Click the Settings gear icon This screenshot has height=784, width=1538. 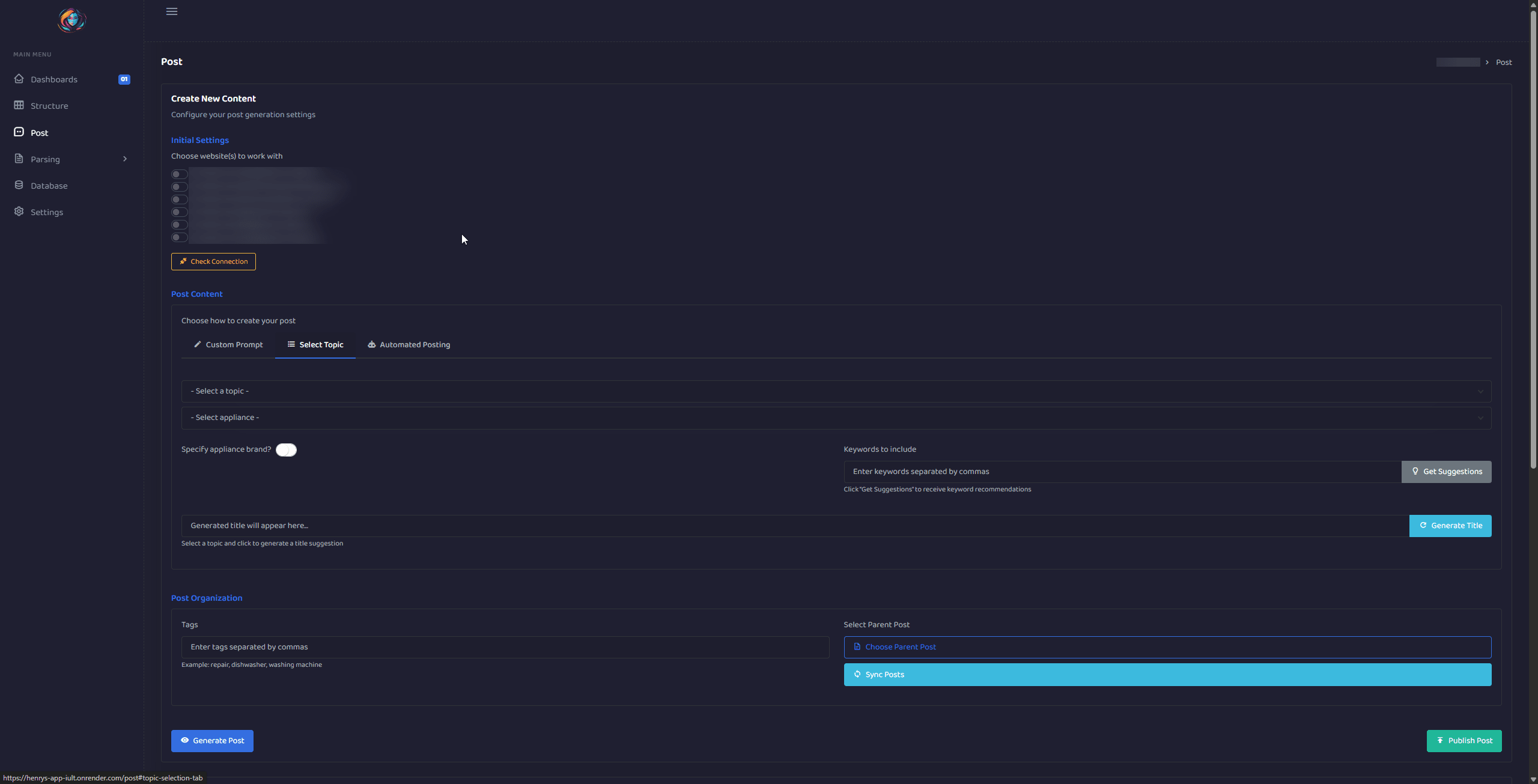point(19,211)
